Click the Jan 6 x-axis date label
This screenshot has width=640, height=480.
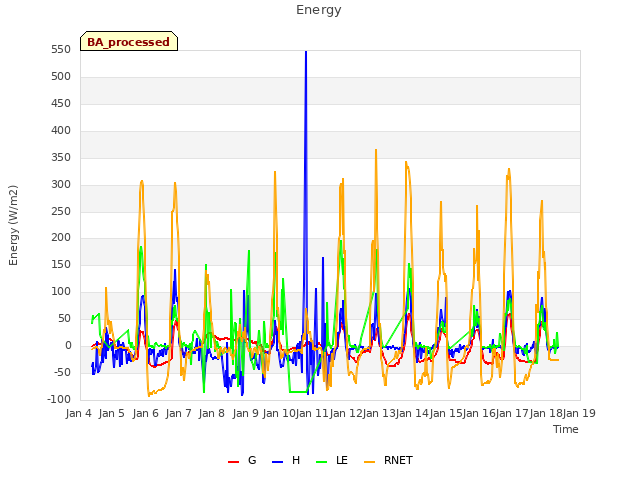tap(146, 413)
